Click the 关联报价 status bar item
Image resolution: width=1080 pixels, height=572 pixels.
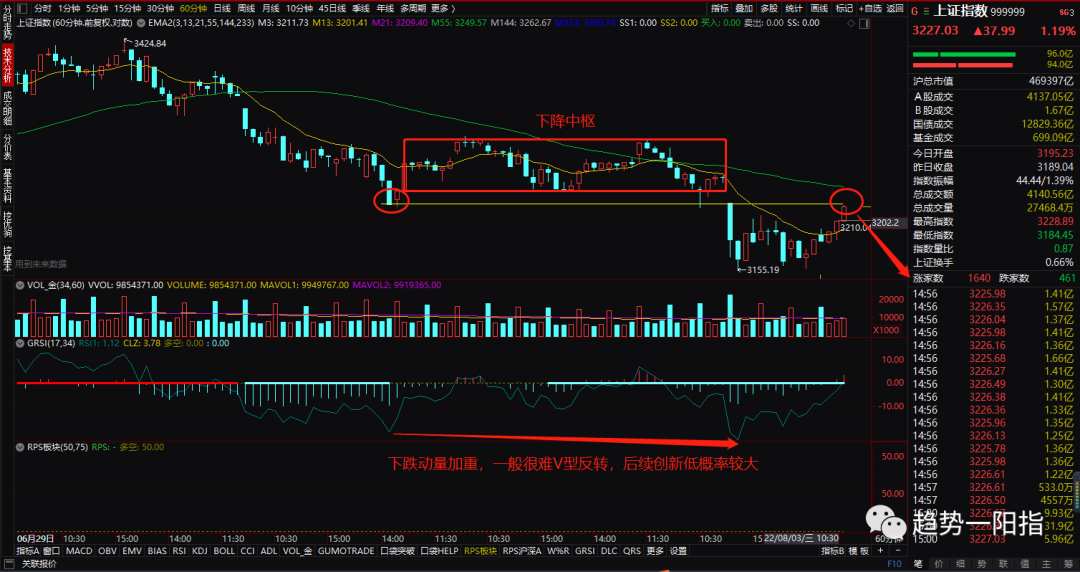coord(39,564)
